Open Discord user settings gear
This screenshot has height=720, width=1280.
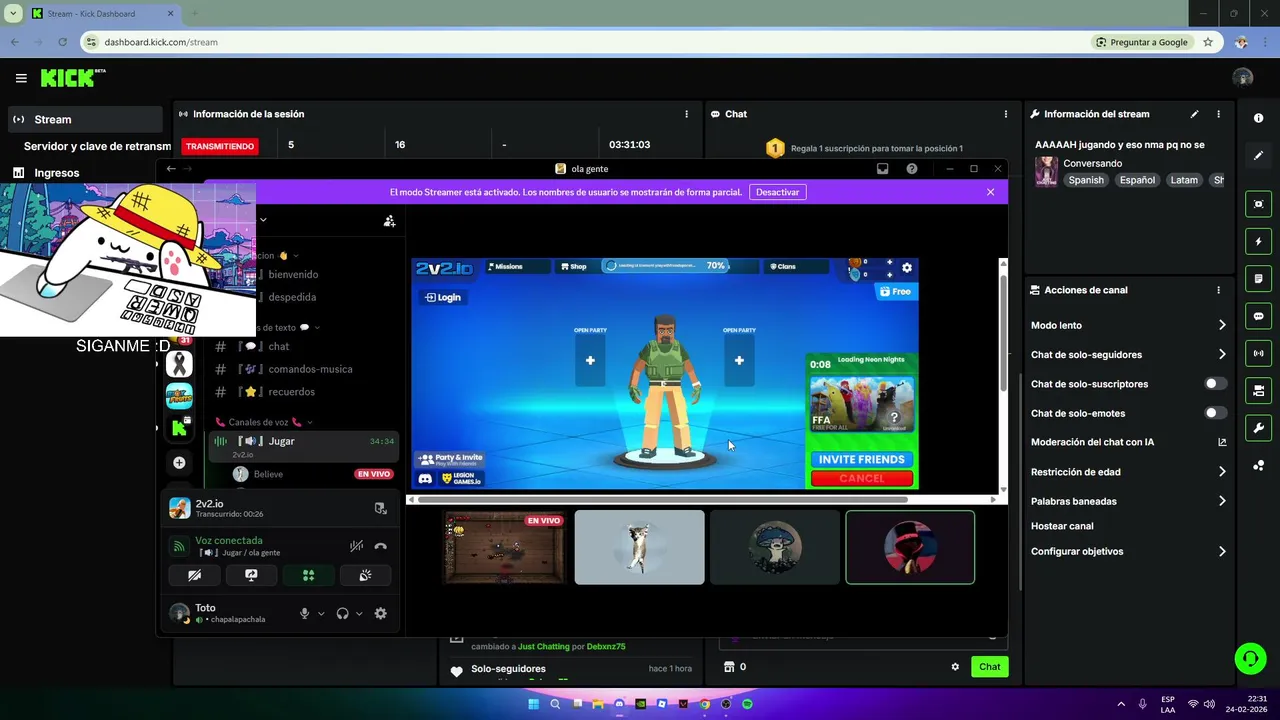(380, 614)
